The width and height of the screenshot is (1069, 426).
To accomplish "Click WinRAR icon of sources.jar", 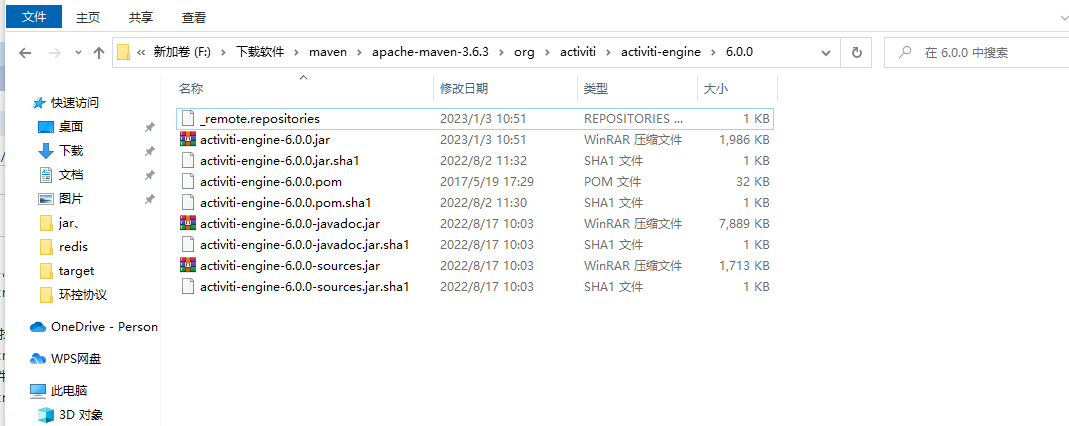I will pyautogui.click(x=187, y=265).
